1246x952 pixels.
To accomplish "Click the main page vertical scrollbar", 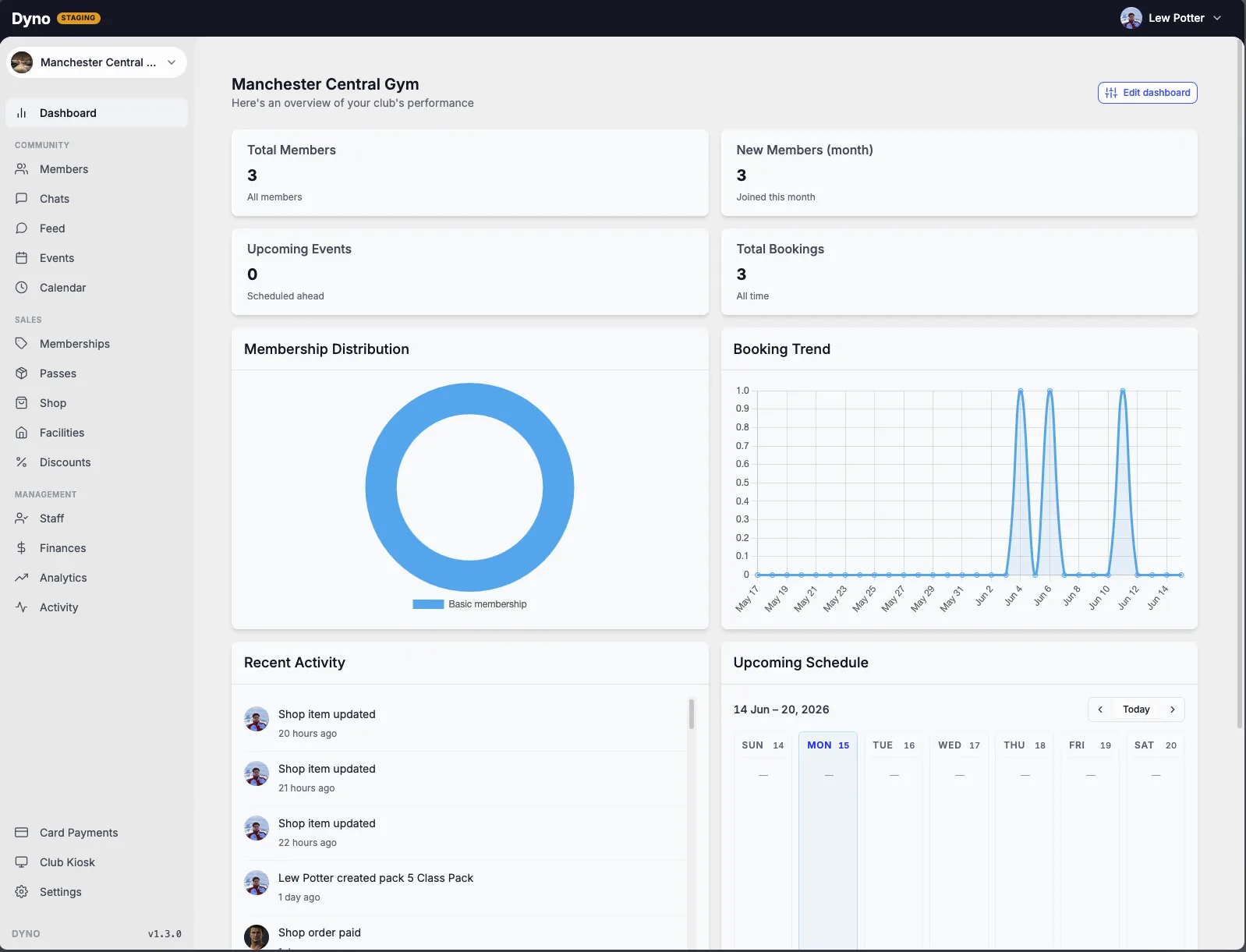I will [1240, 382].
